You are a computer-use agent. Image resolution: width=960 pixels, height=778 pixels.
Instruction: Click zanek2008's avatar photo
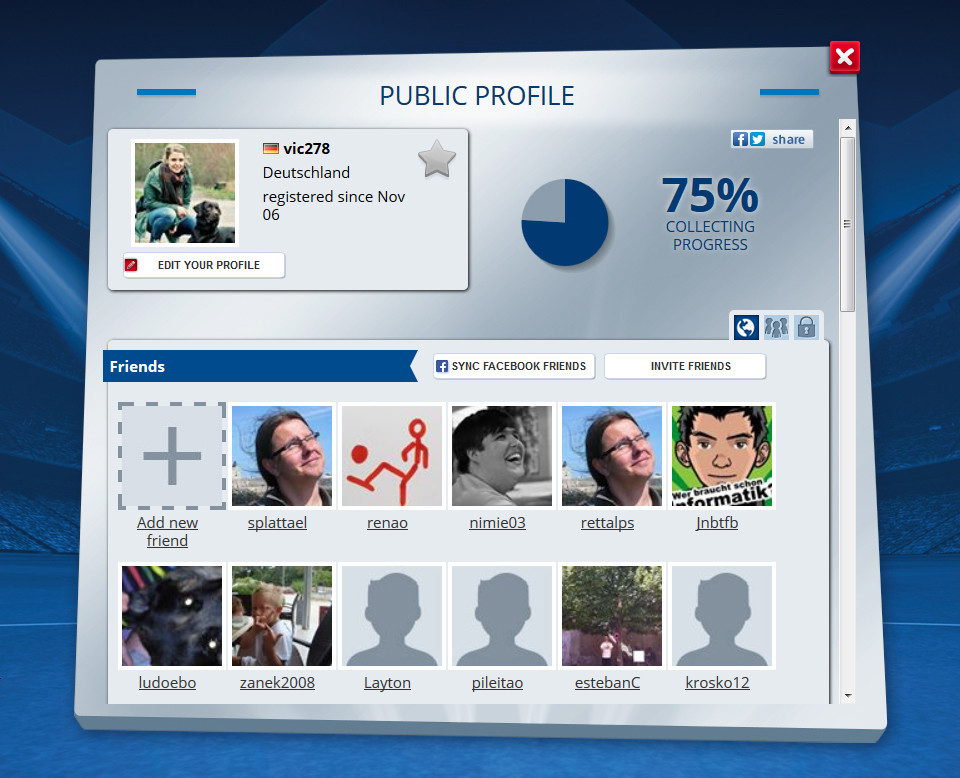282,616
